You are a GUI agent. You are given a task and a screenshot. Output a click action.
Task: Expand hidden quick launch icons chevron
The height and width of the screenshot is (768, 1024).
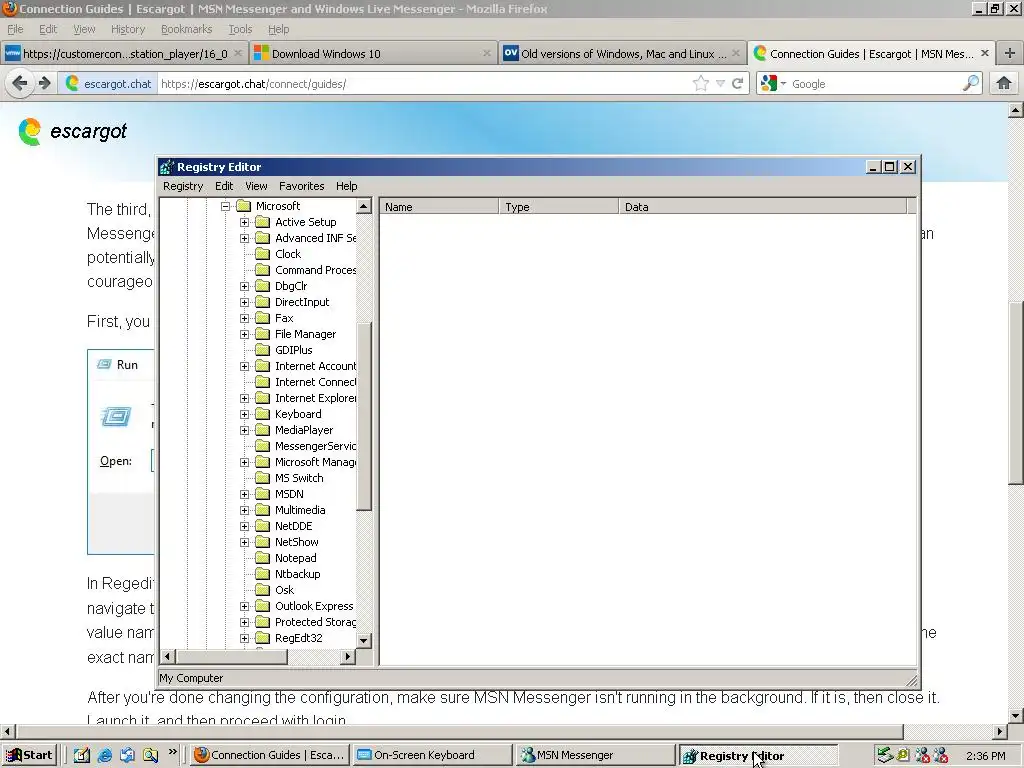(x=172, y=752)
